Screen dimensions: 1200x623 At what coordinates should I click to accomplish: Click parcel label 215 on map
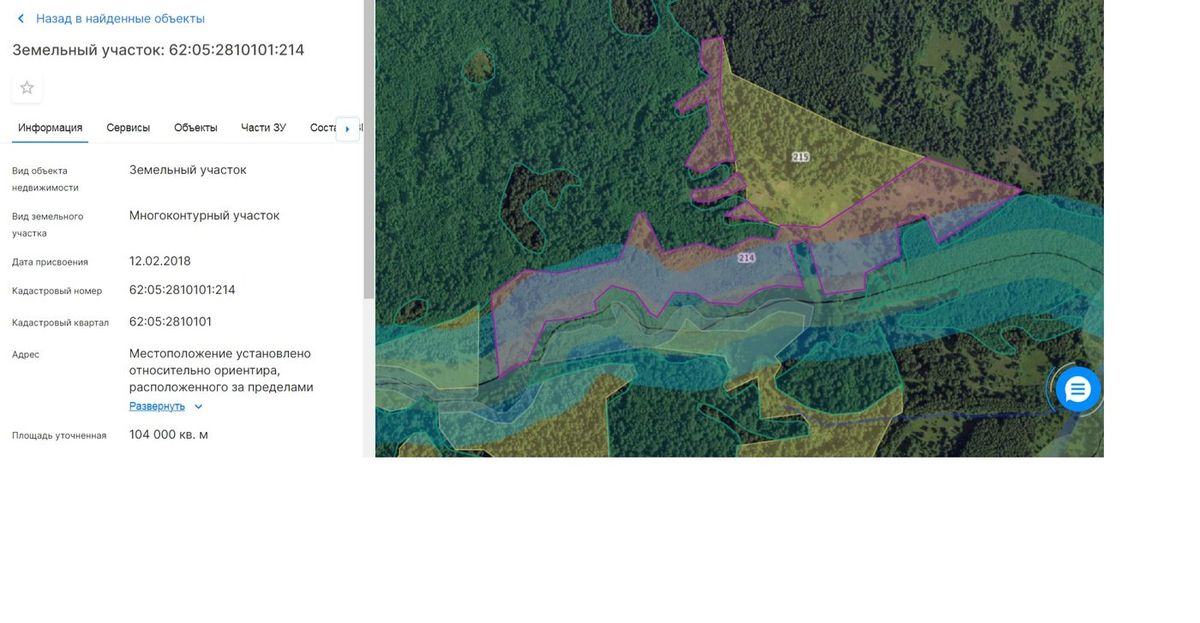tap(800, 157)
